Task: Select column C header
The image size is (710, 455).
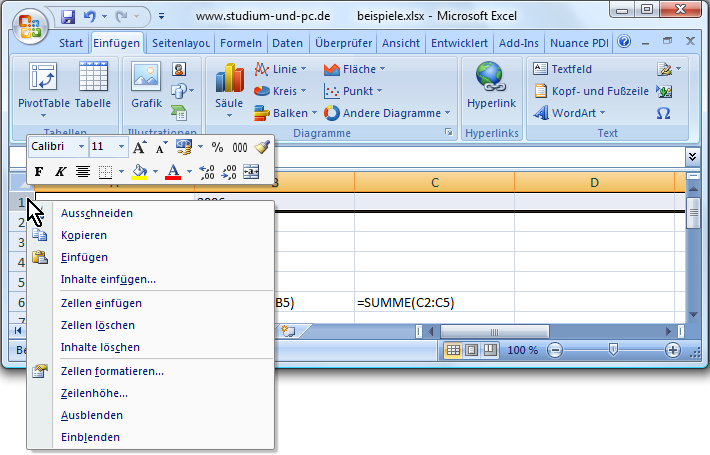Action: pos(435,182)
